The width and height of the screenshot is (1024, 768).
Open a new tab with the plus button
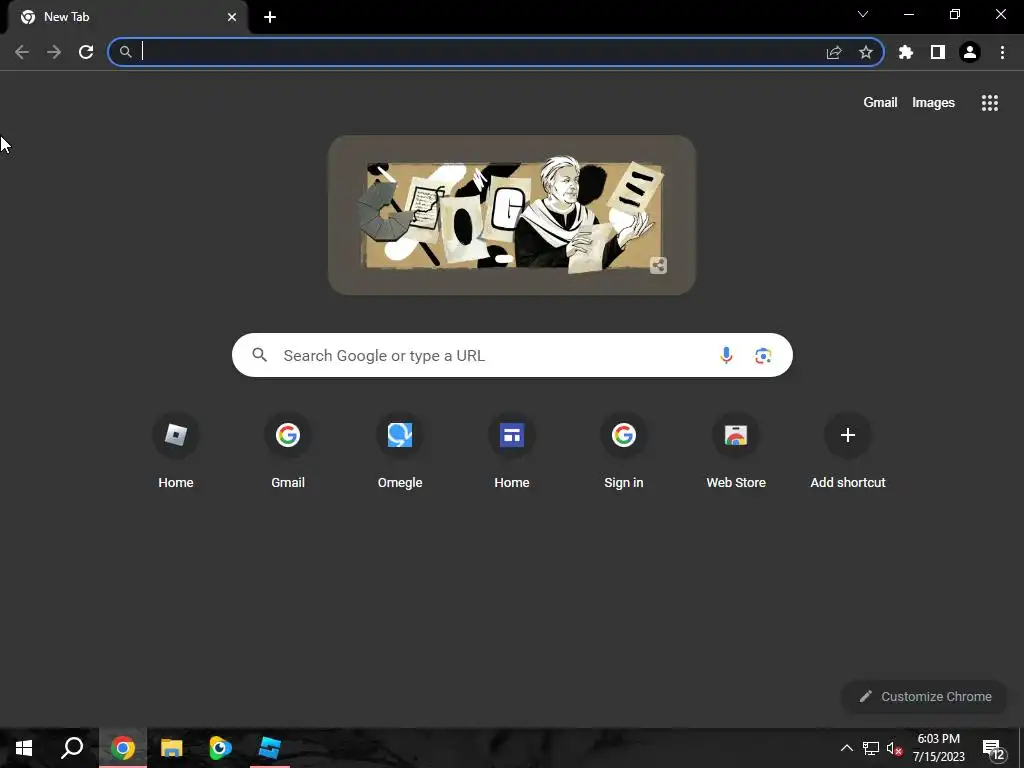pos(270,17)
